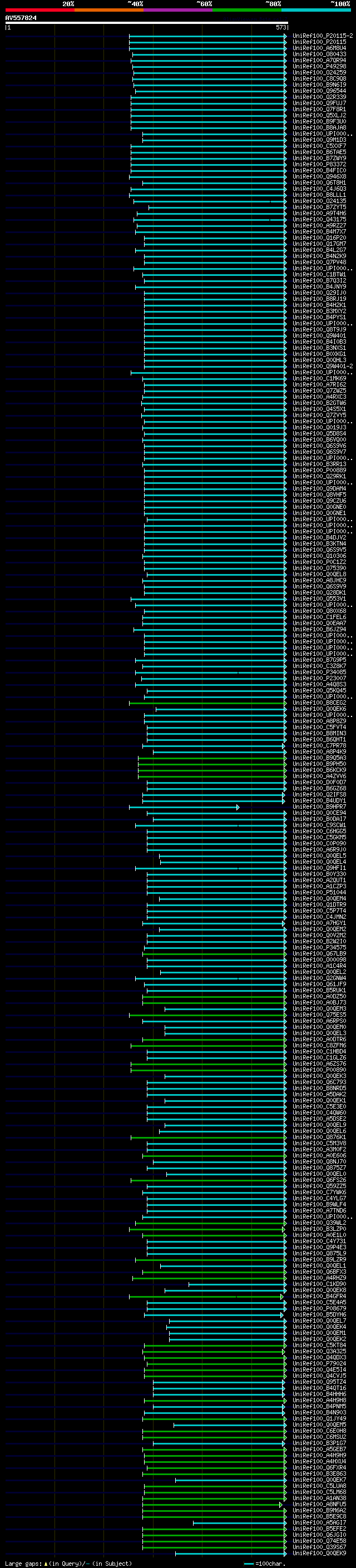Click the purple ~60% identity color bar
The width and height of the screenshot is (356, 1568).
(x=179, y=10)
